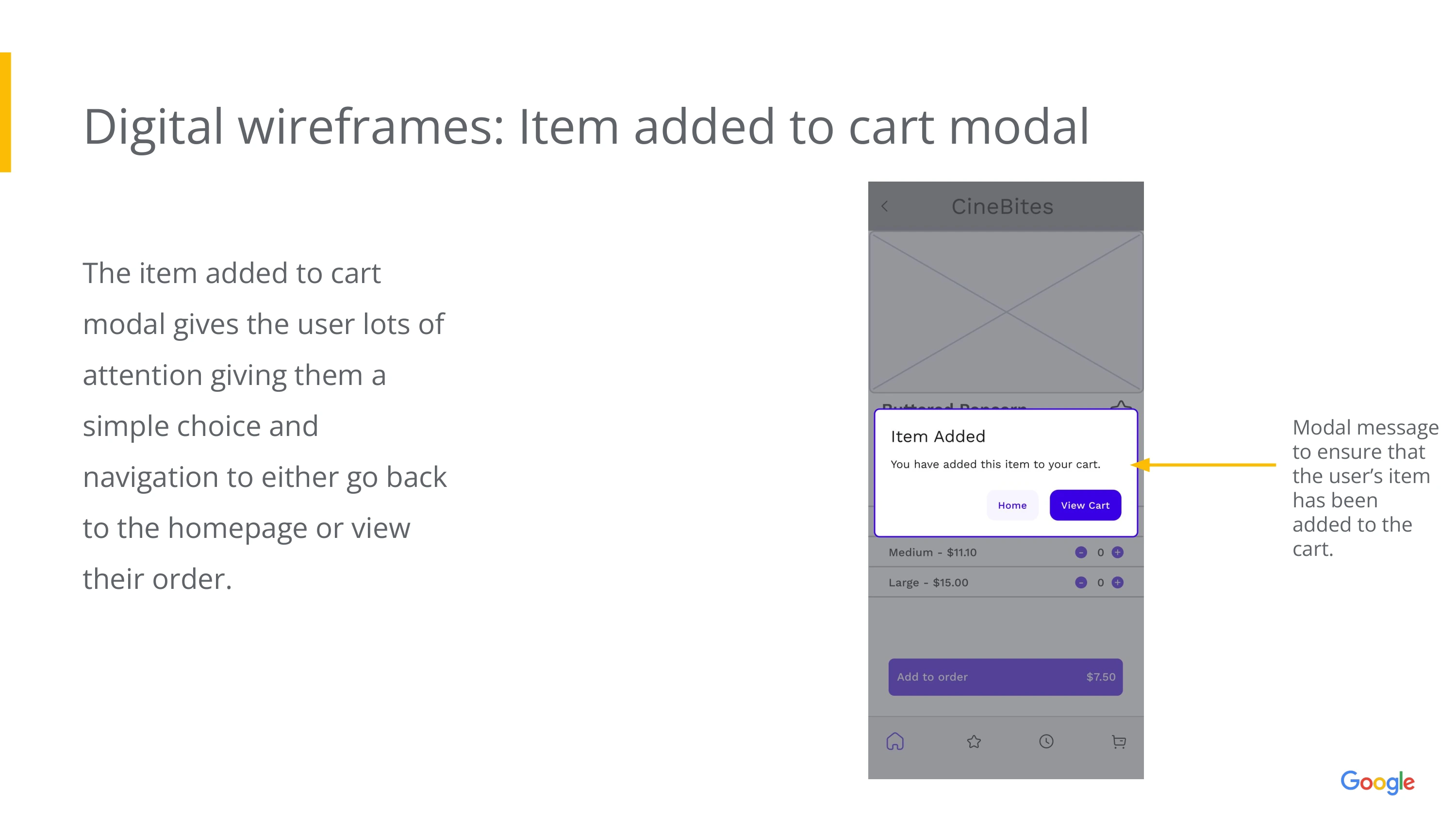The image size is (1456, 819).
Task: Open favorites star in bottom navigation
Action: pos(974,741)
